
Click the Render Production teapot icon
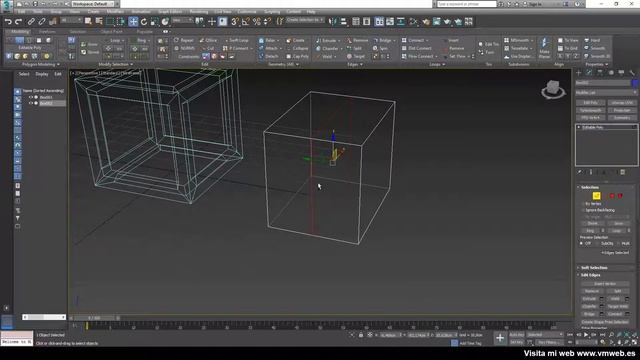447,21
